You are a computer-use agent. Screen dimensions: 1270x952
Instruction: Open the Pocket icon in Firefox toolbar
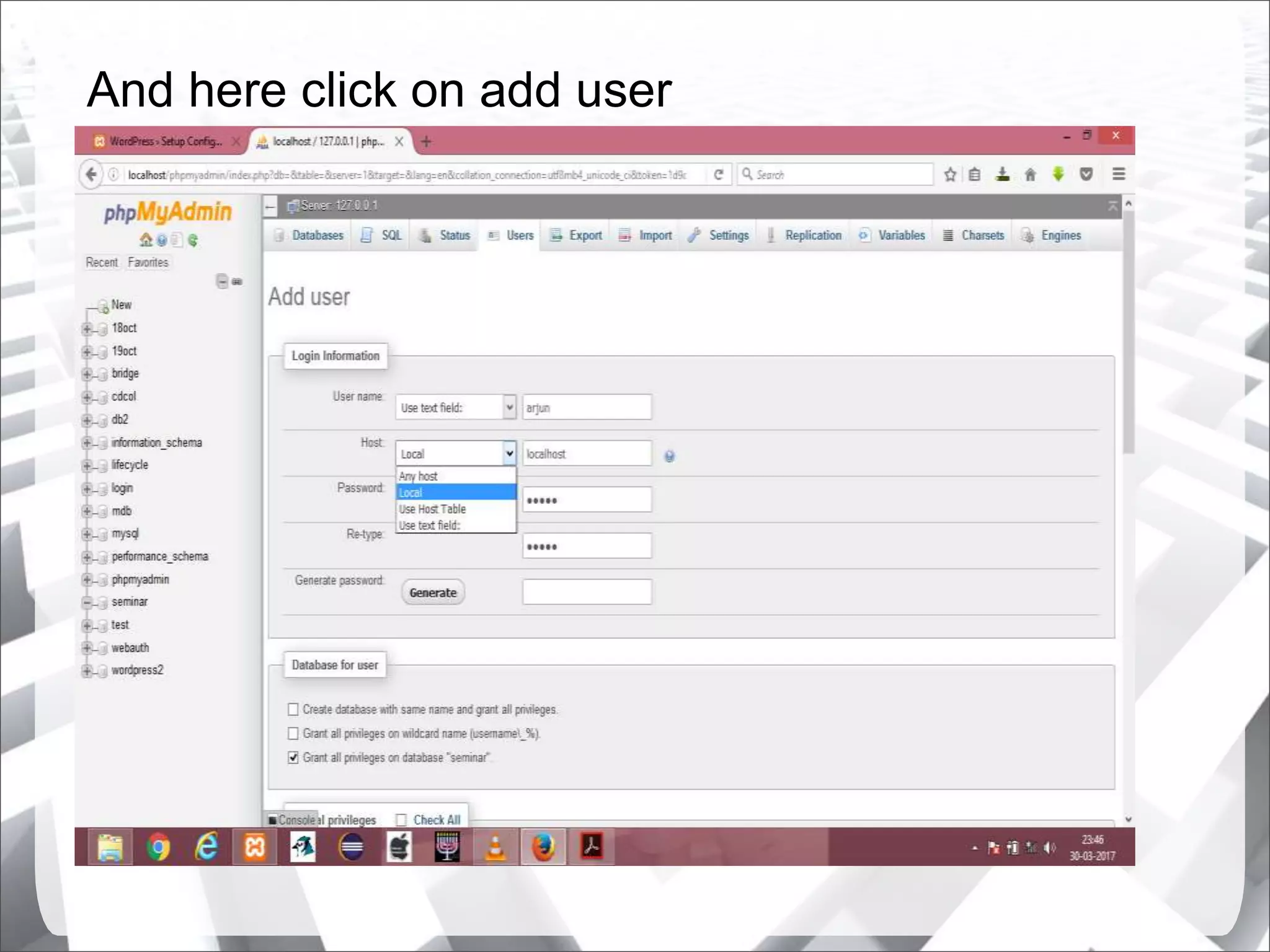[1086, 174]
